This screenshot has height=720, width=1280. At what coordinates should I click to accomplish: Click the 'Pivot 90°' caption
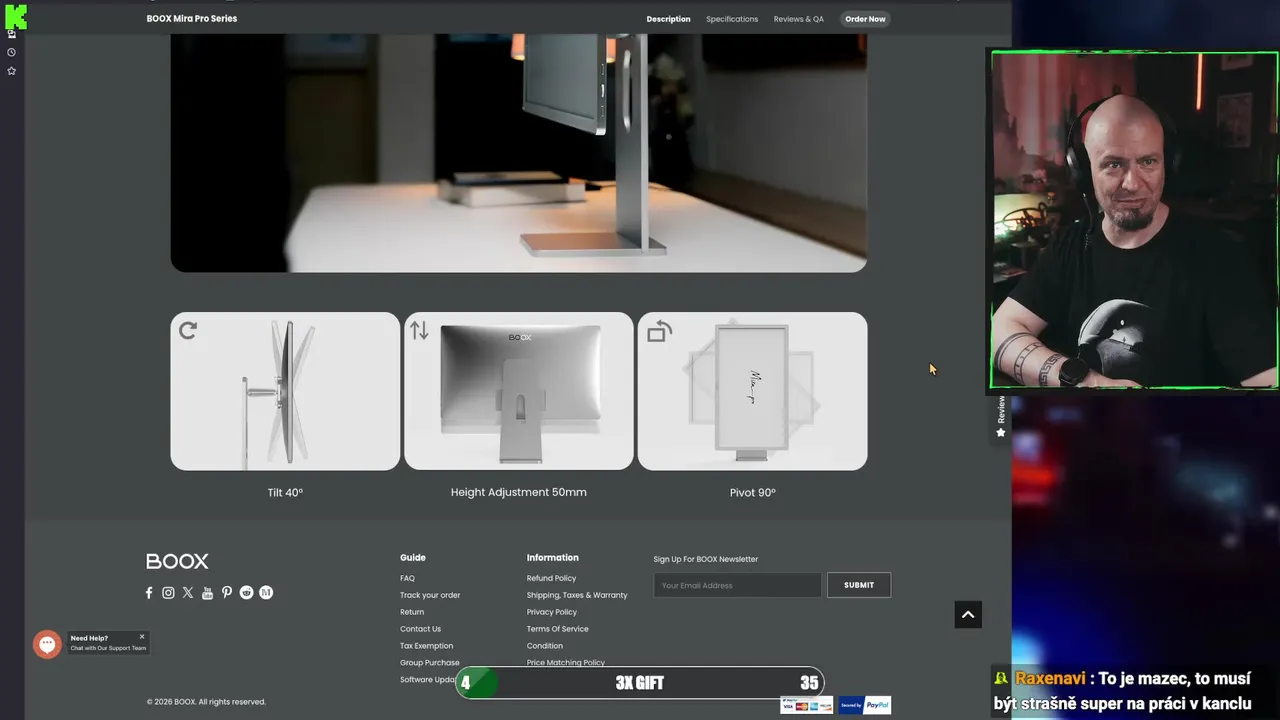click(753, 492)
